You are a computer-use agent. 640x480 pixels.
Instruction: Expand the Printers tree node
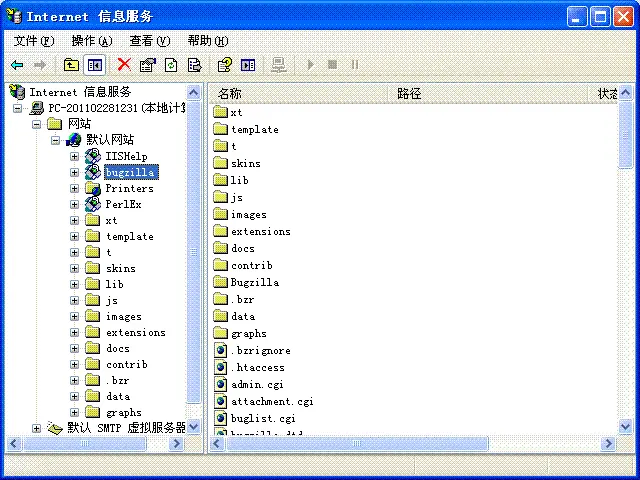click(74, 189)
